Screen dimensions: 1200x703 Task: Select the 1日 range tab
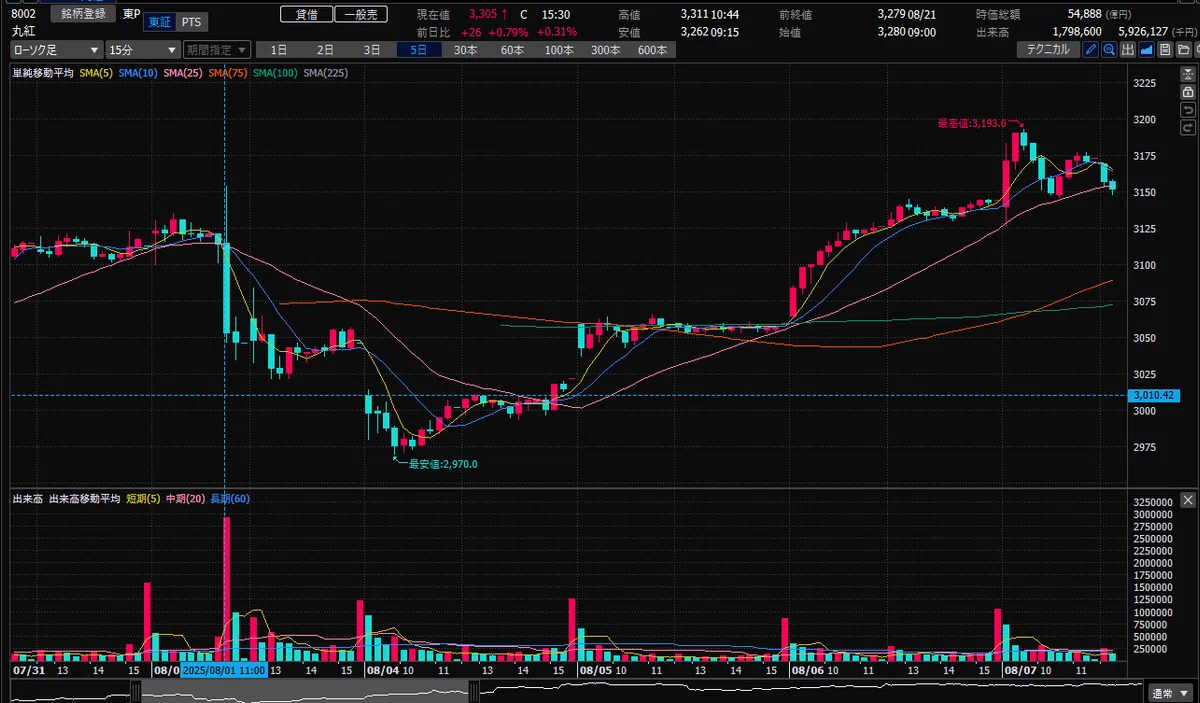tap(279, 50)
